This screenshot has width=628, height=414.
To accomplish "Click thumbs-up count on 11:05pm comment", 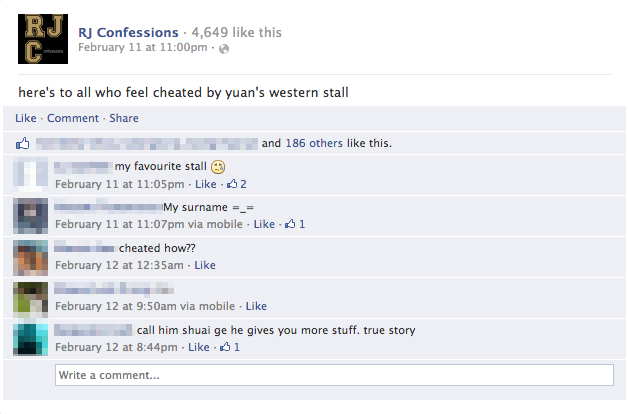I will [237, 184].
